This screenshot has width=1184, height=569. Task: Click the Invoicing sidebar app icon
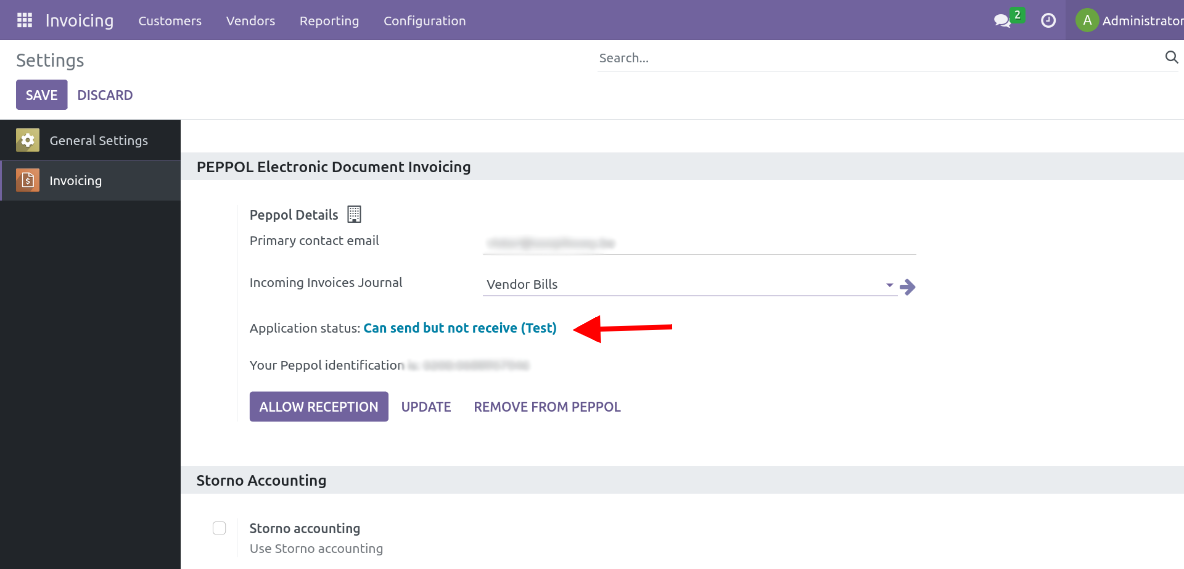pyautogui.click(x=28, y=181)
